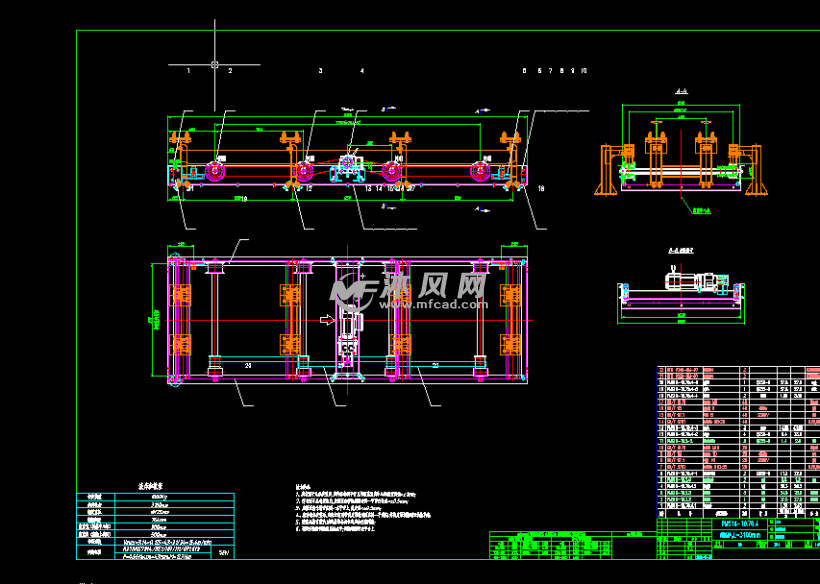Click part balloon number 4 at top
This screenshot has height=584, width=820.
click(362, 71)
